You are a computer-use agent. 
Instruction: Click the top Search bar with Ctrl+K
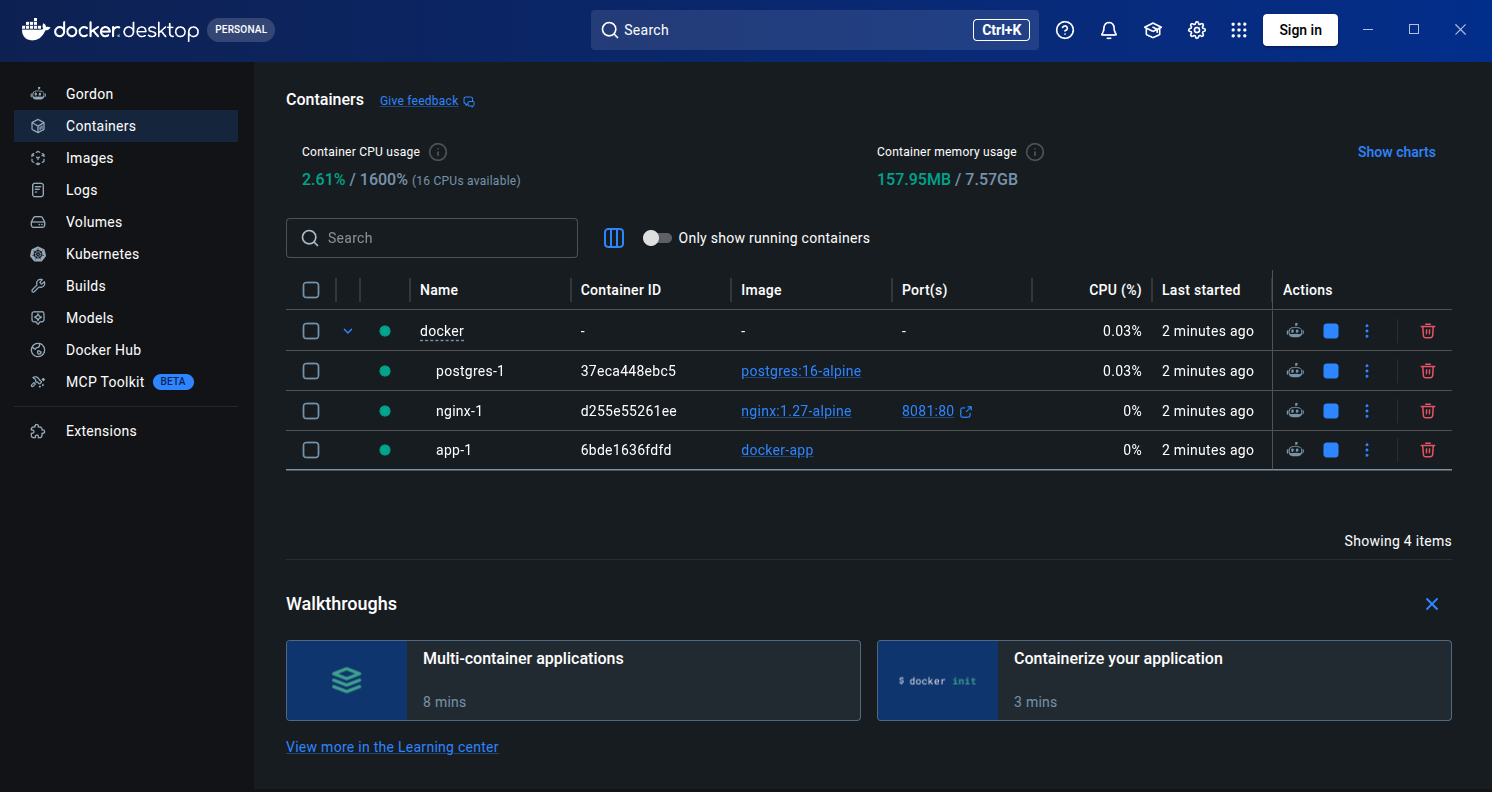(815, 30)
